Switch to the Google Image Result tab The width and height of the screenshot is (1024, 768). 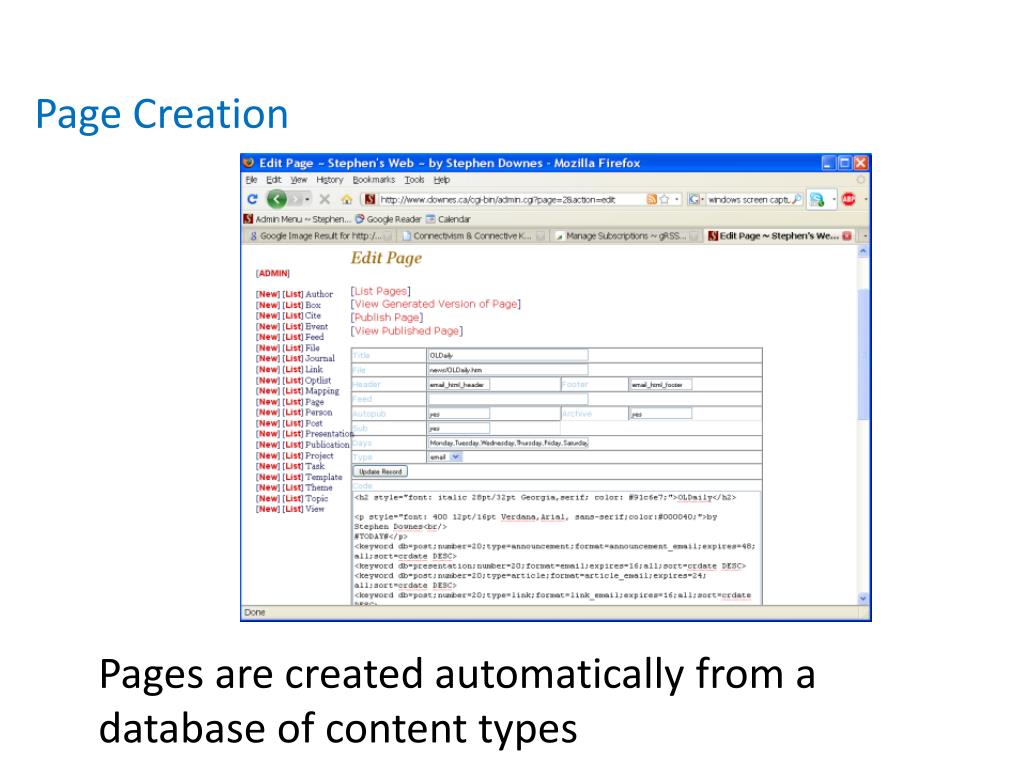[319, 236]
